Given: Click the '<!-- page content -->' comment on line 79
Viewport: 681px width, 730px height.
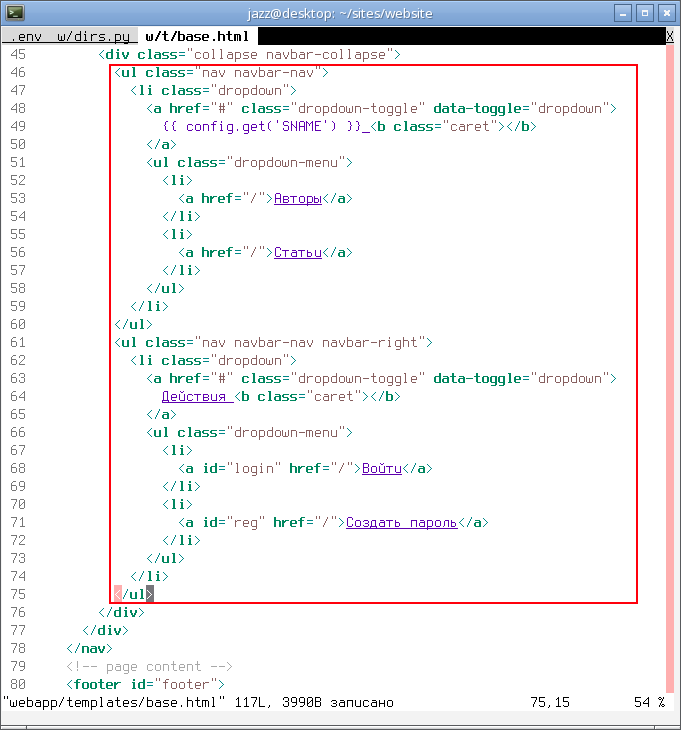Looking at the screenshot, I should pos(149,667).
